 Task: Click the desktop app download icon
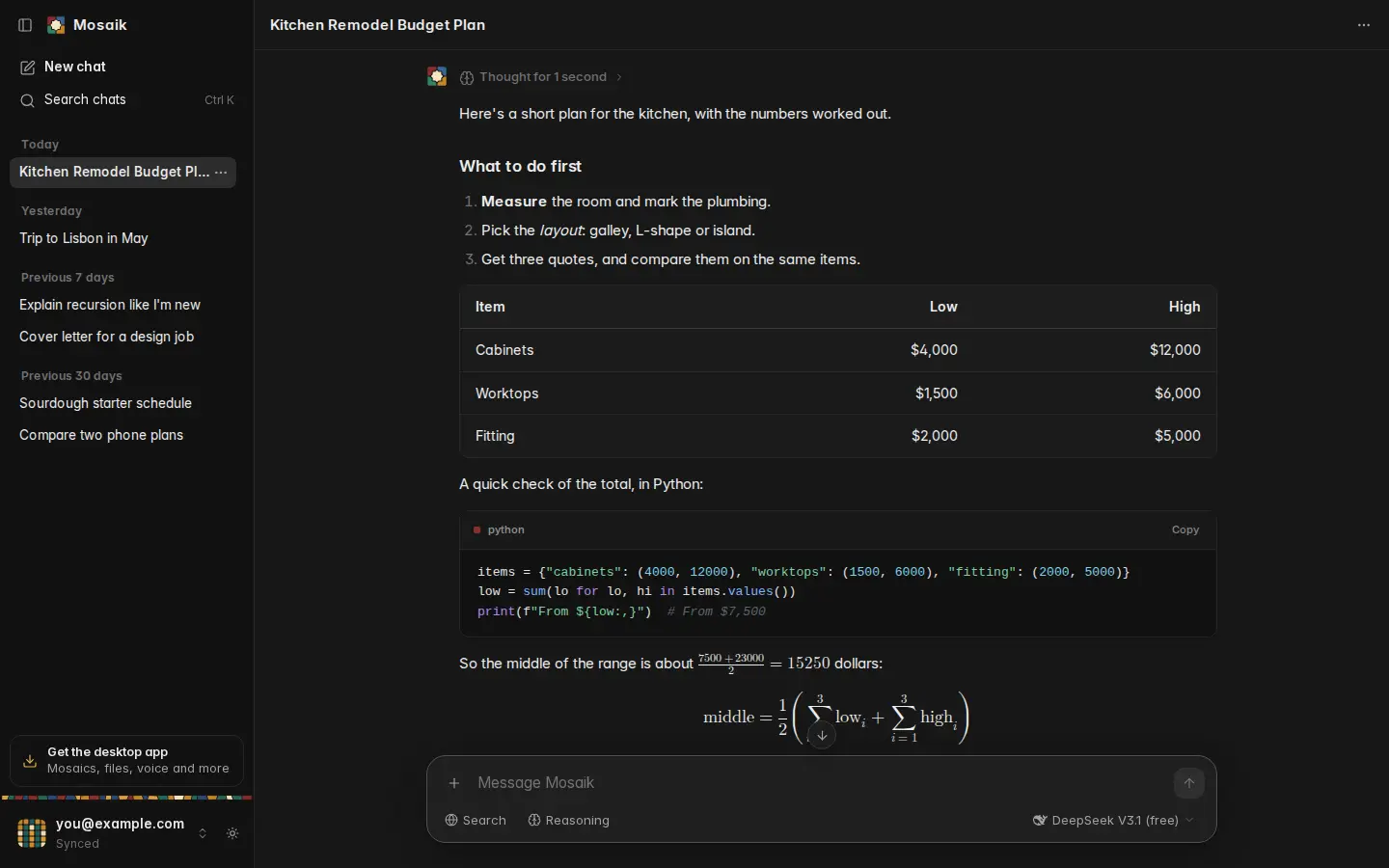(30, 761)
